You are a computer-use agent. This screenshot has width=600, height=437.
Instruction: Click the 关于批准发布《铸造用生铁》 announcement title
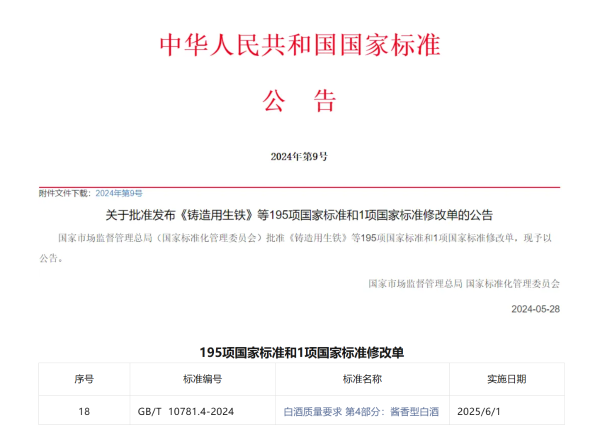coord(299,215)
